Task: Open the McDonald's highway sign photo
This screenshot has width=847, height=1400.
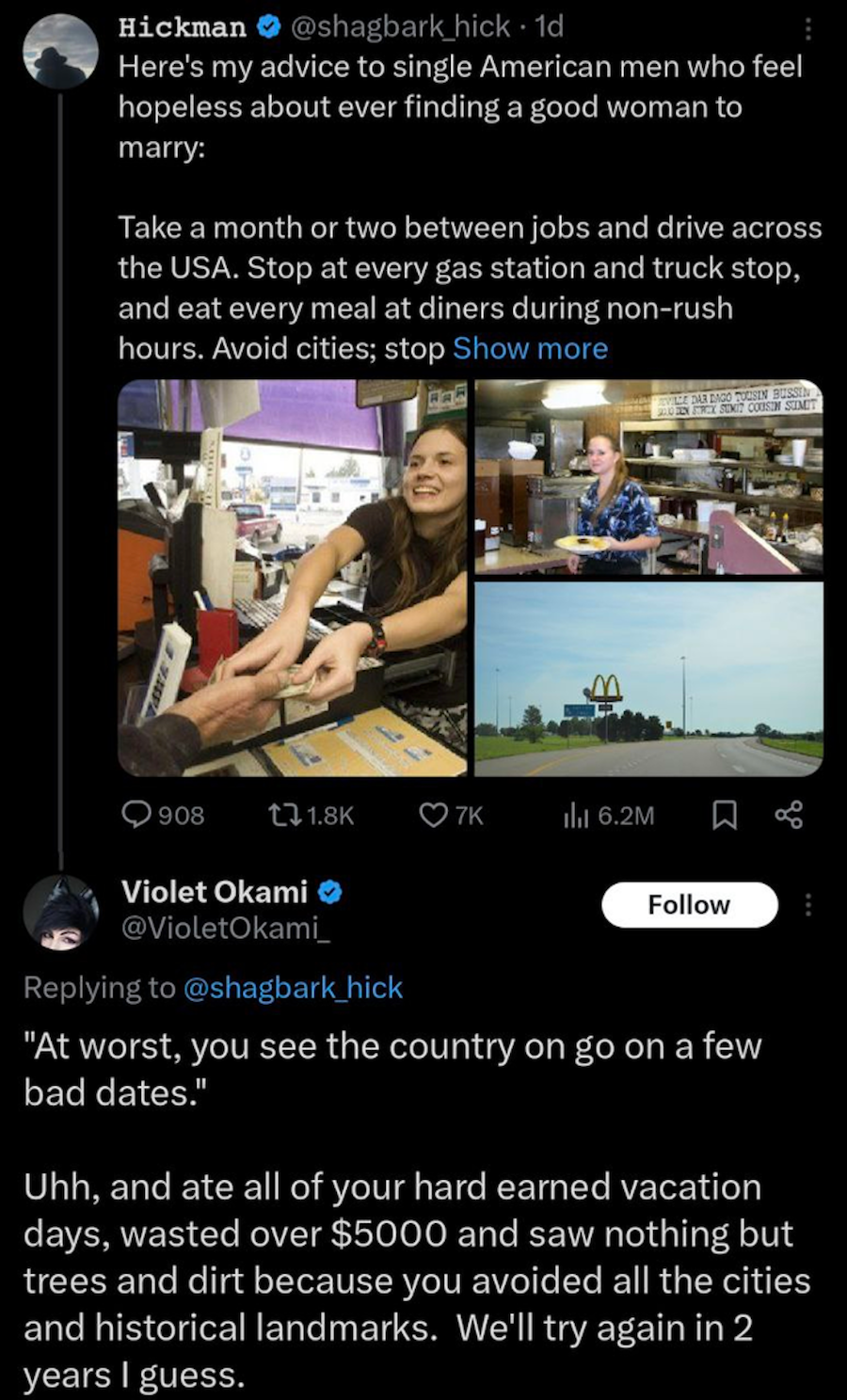Action: (648, 679)
